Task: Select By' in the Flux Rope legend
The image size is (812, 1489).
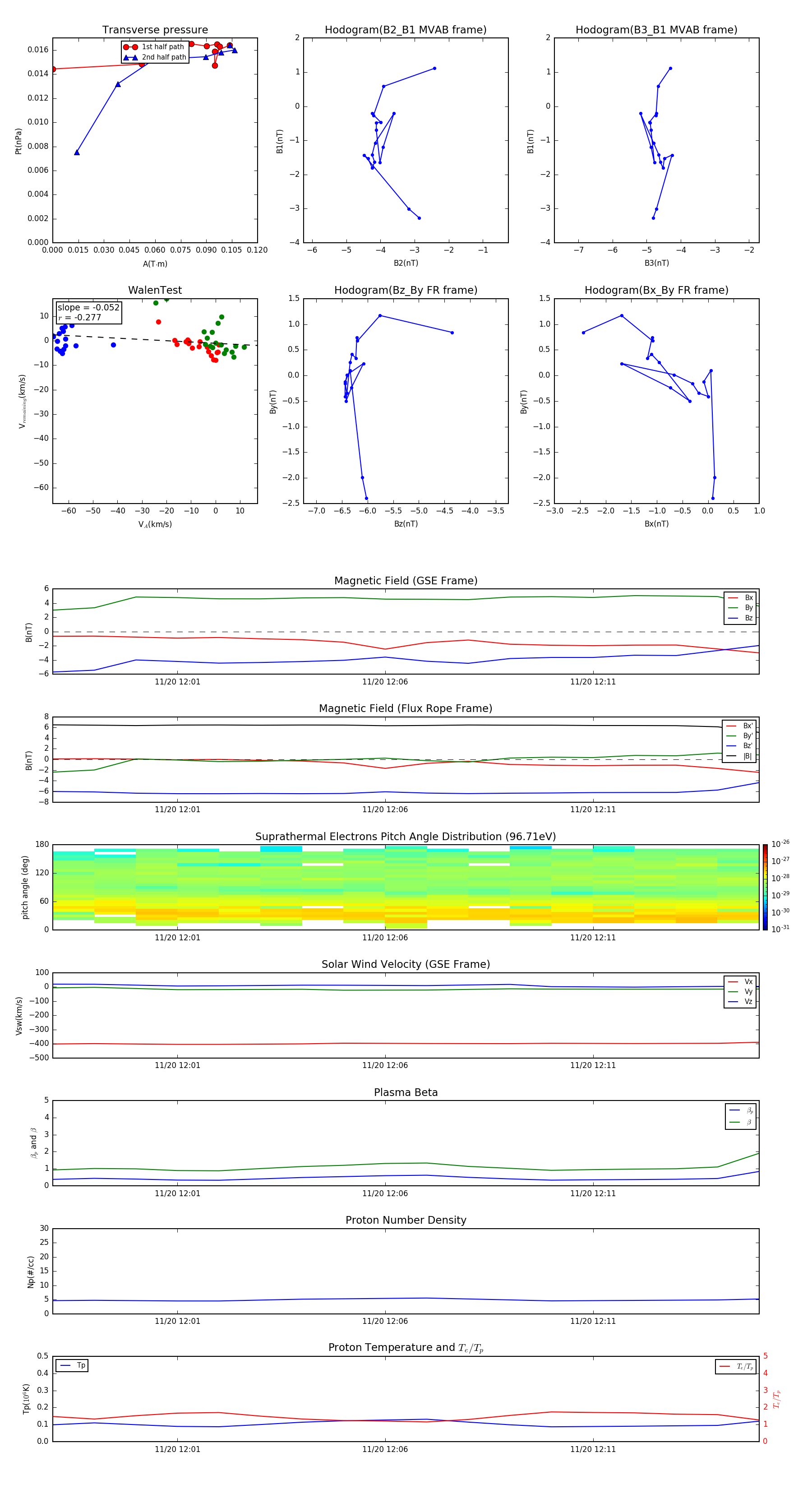Action: [x=740, y=736]
